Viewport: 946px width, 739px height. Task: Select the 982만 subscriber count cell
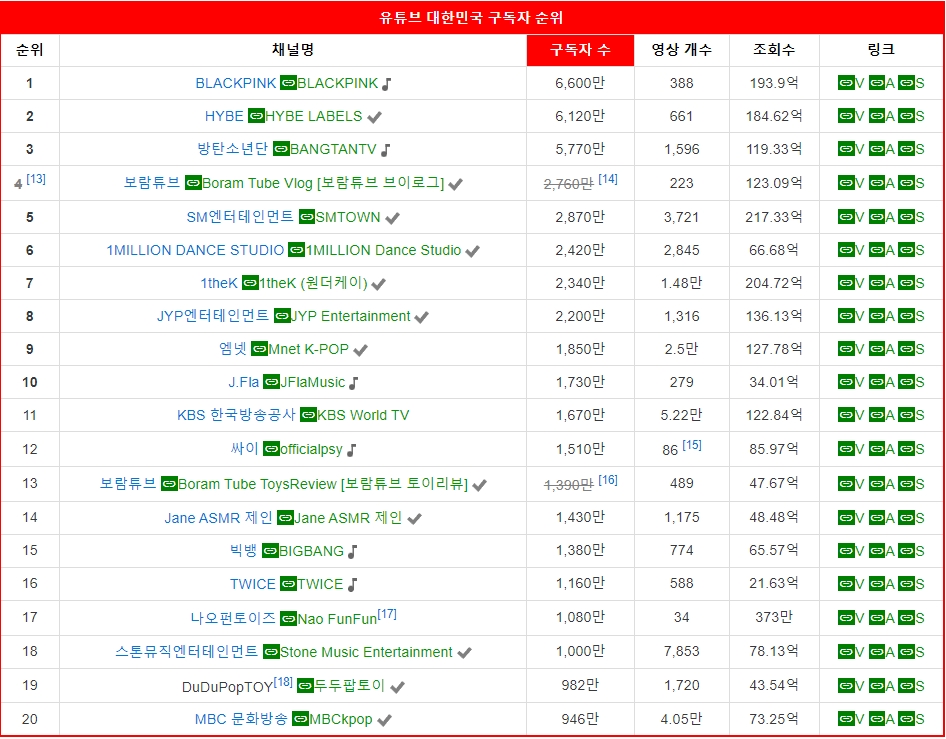(x=580, y=685)
